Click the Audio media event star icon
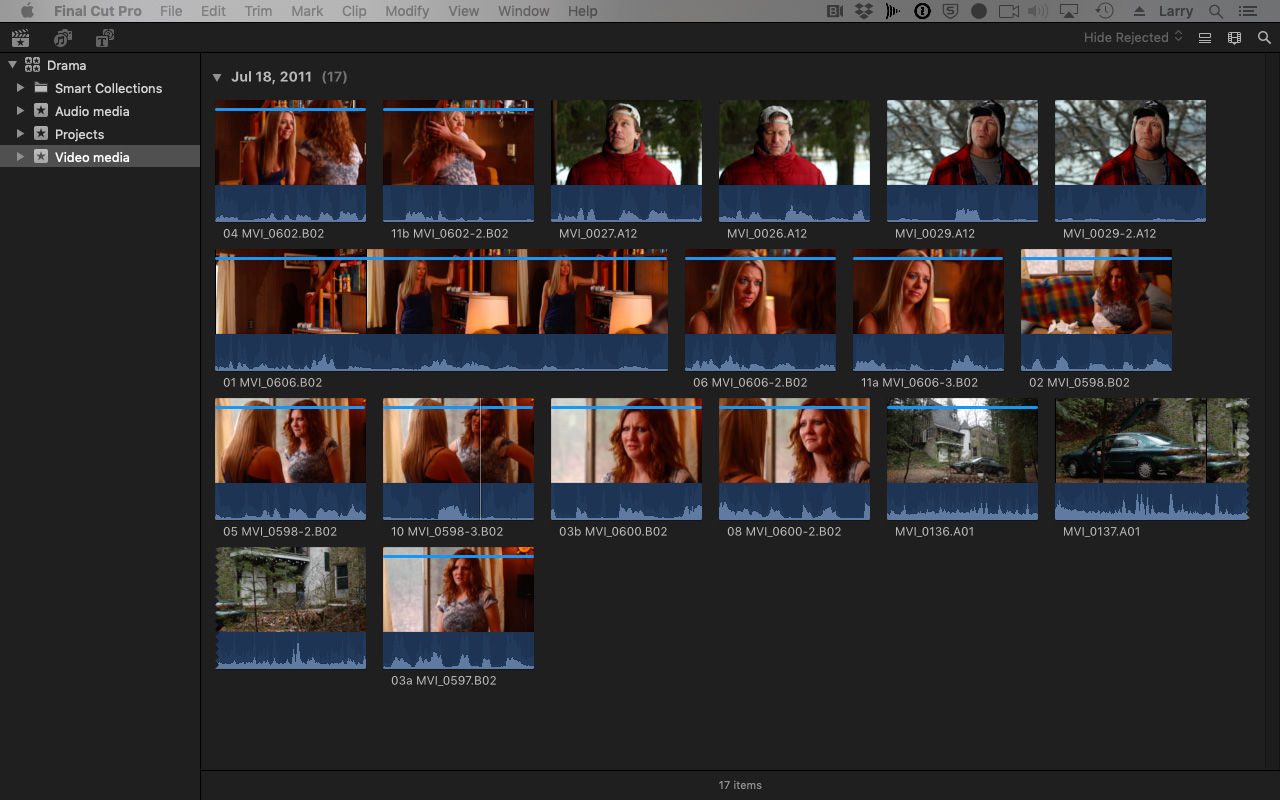 pyautogui.click(x=41, y=111)
